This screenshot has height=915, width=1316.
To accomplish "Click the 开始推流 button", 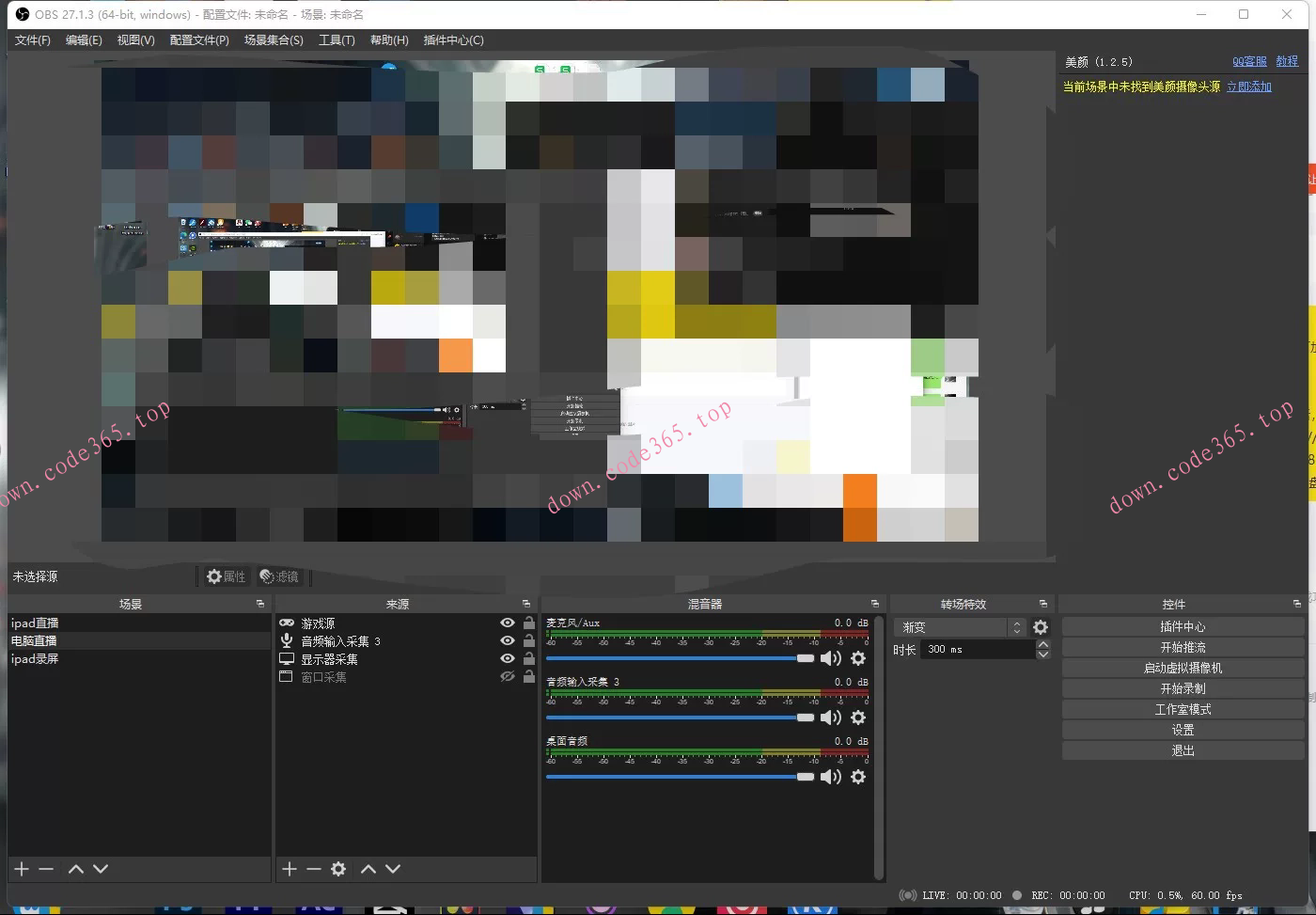I will click(x=1183, y=647).
